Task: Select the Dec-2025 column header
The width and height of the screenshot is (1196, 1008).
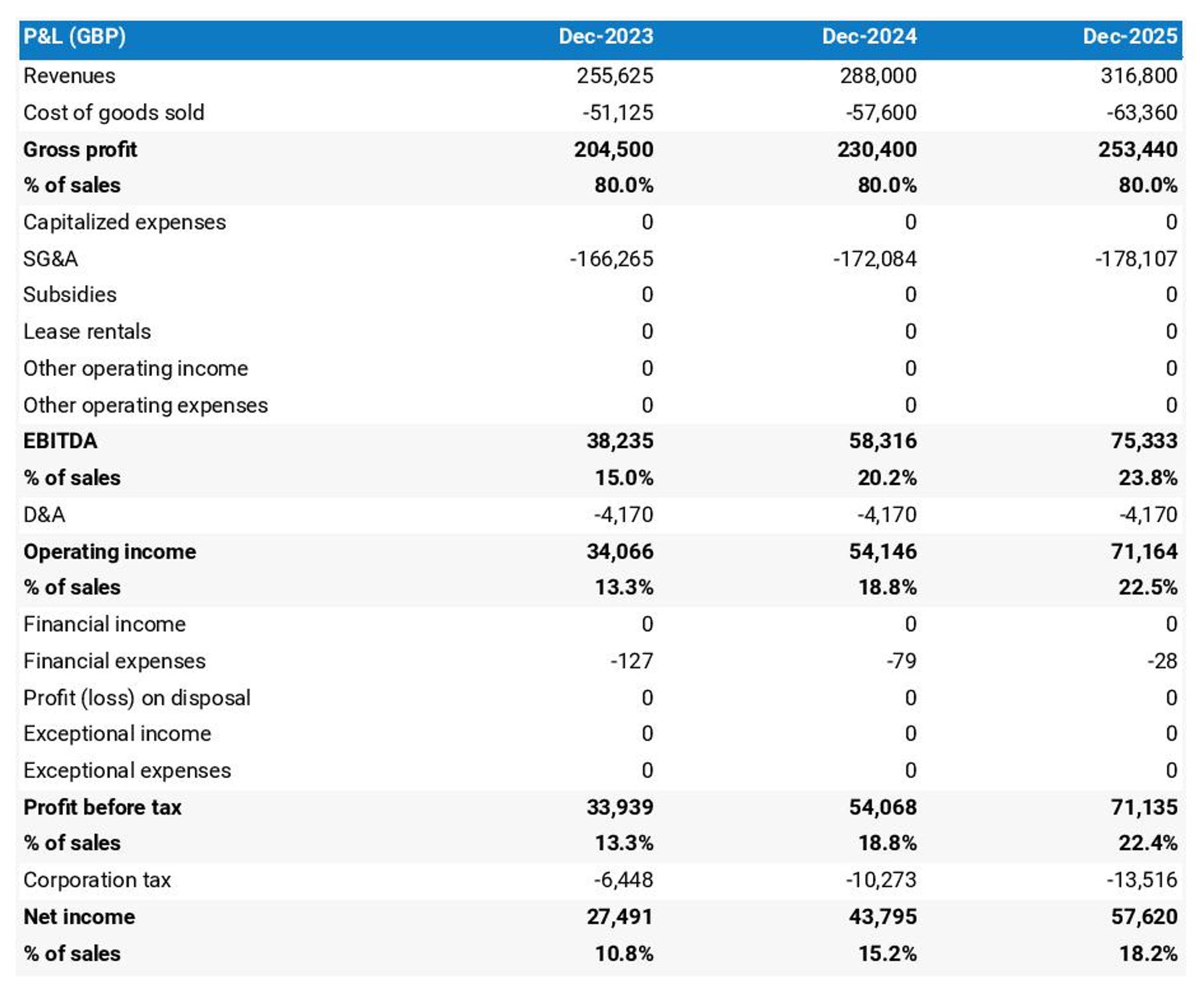Action: [x=1130, y=37]
